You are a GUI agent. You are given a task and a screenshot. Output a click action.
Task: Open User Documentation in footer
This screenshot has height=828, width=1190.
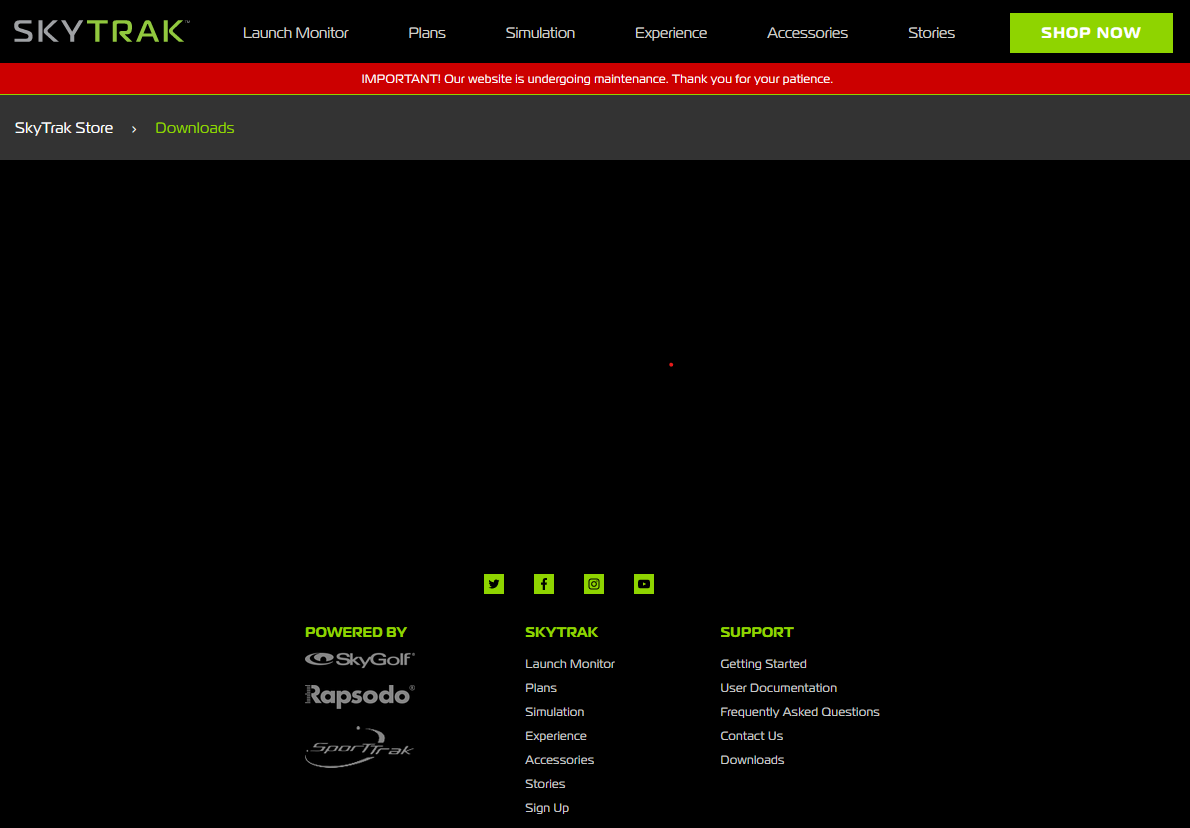click(x=778, y=688)
